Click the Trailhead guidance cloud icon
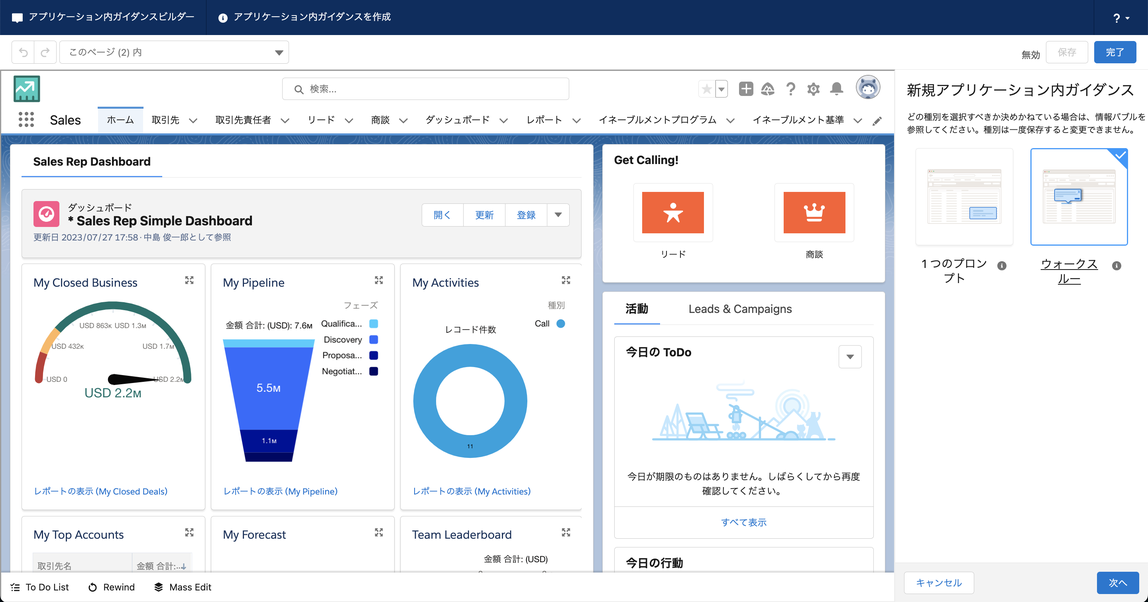 tap(768, 89)
